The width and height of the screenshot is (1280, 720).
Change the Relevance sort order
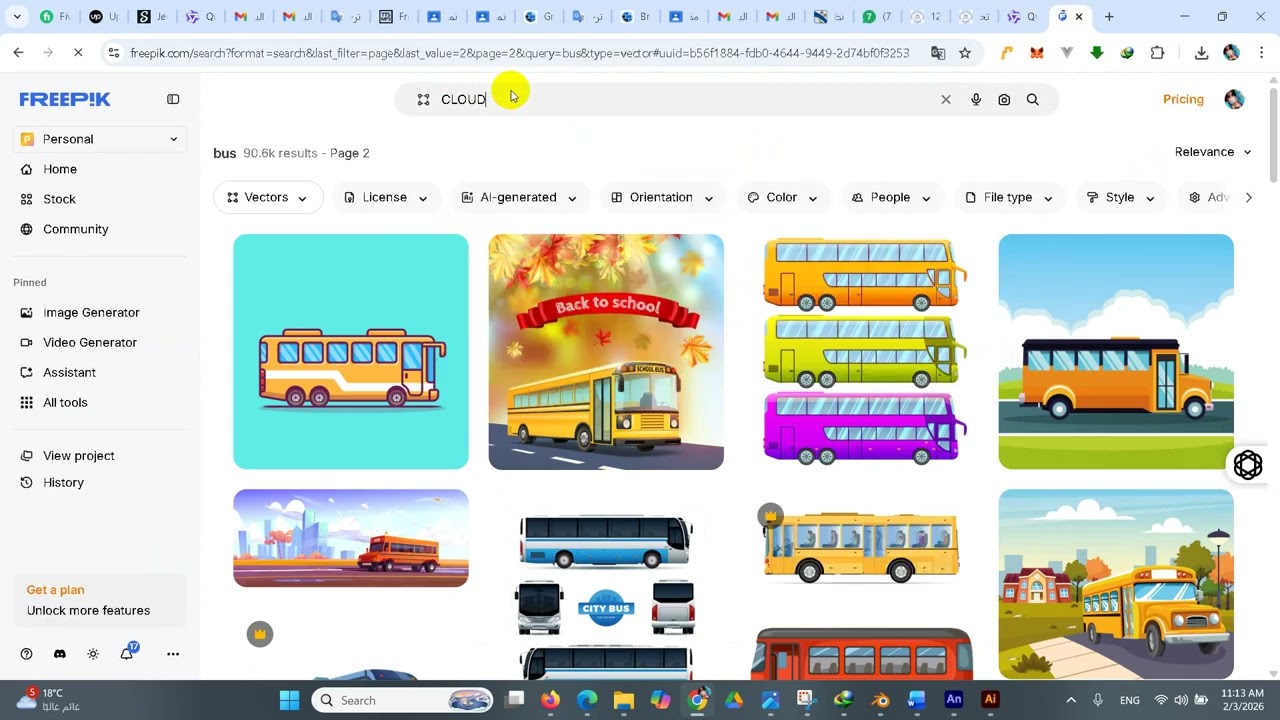point(1213,152)
